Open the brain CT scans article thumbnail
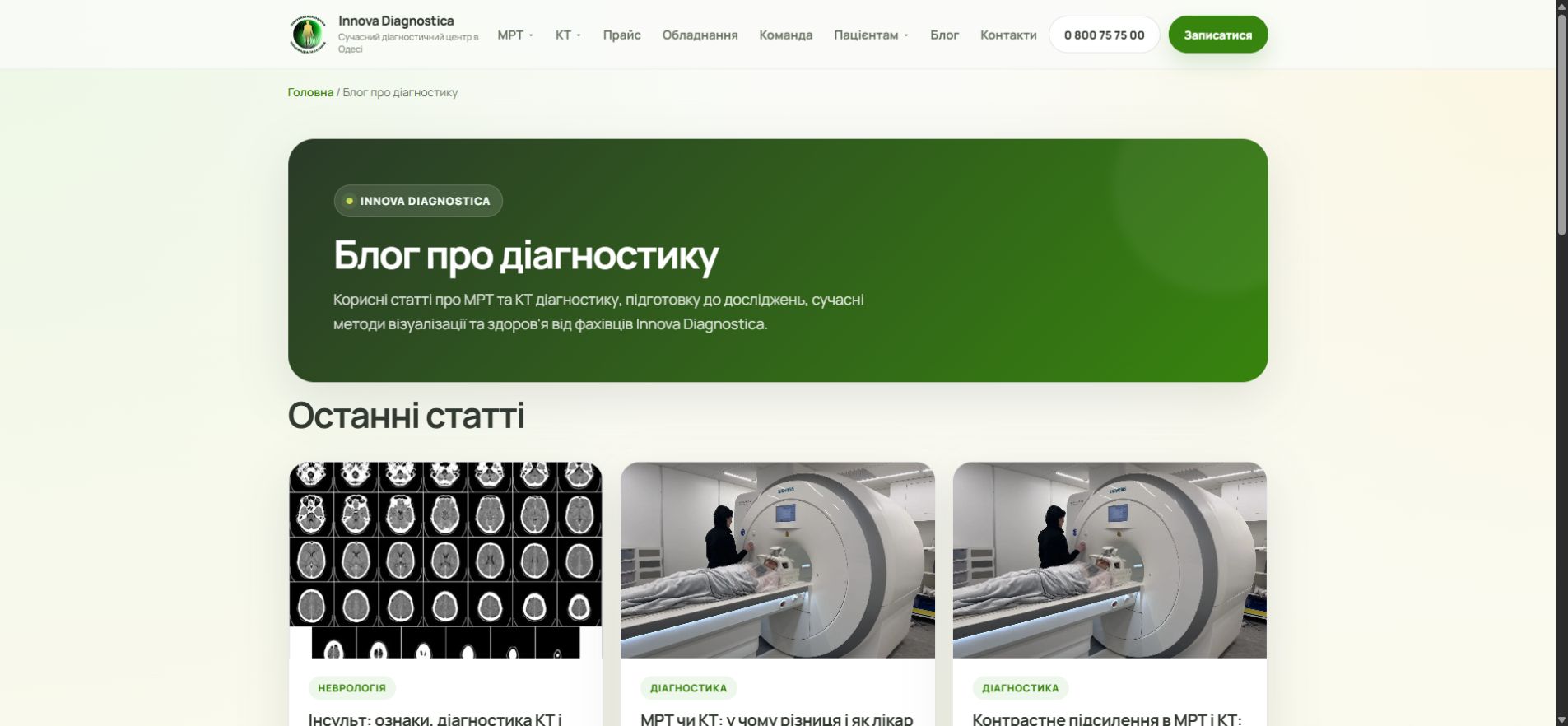The width and height of the screenshot is (1568, 726). tap(445, 560)
